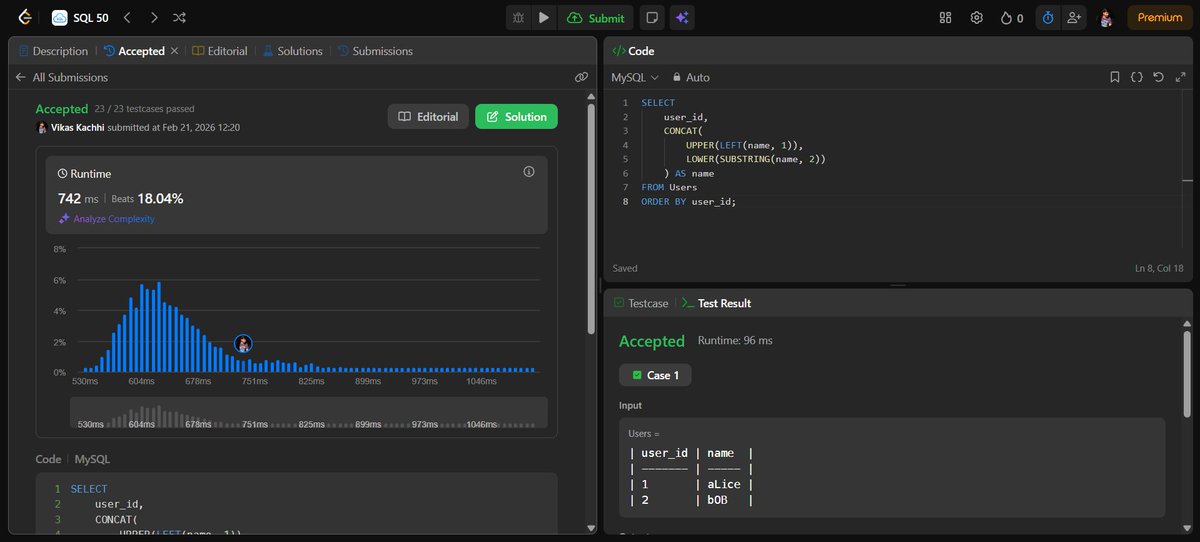Pick a random problem with shuffle icon

(179, 17)
